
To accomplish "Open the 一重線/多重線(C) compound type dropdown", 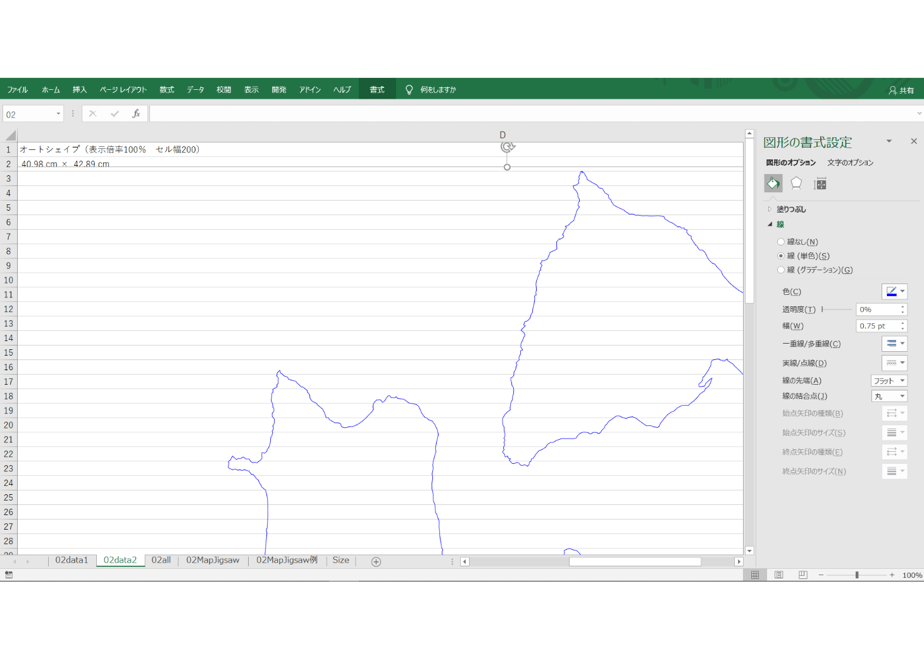I will (895, 344).
